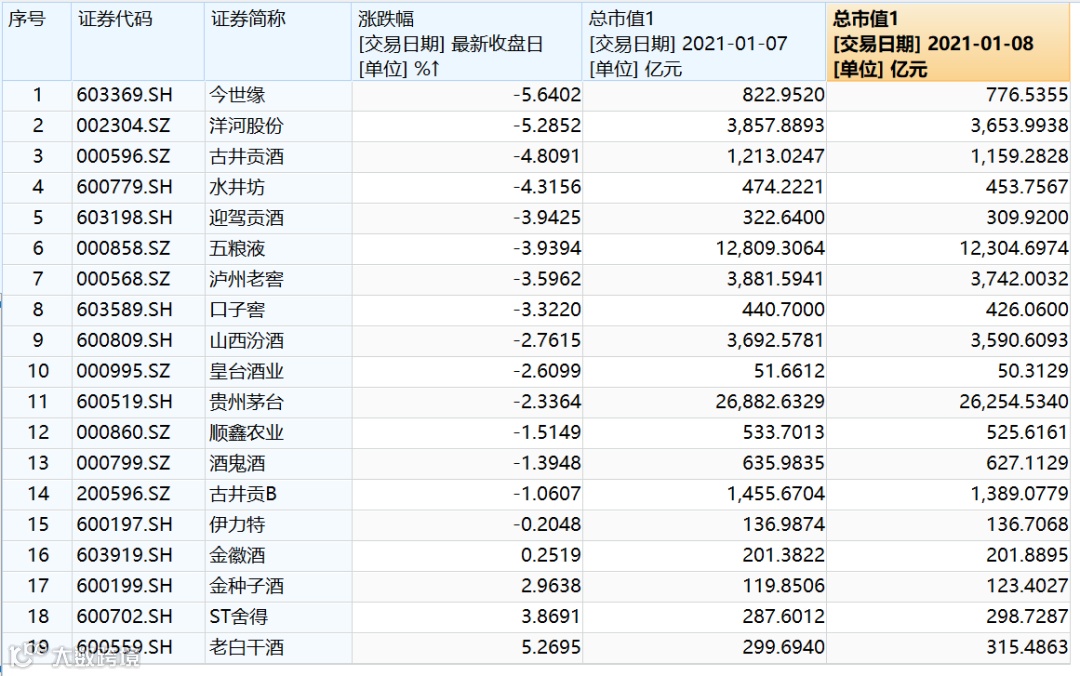The image size is (1080, 676).
Task: Select the change value -5.2852
Action: click(x=547, y=125)
